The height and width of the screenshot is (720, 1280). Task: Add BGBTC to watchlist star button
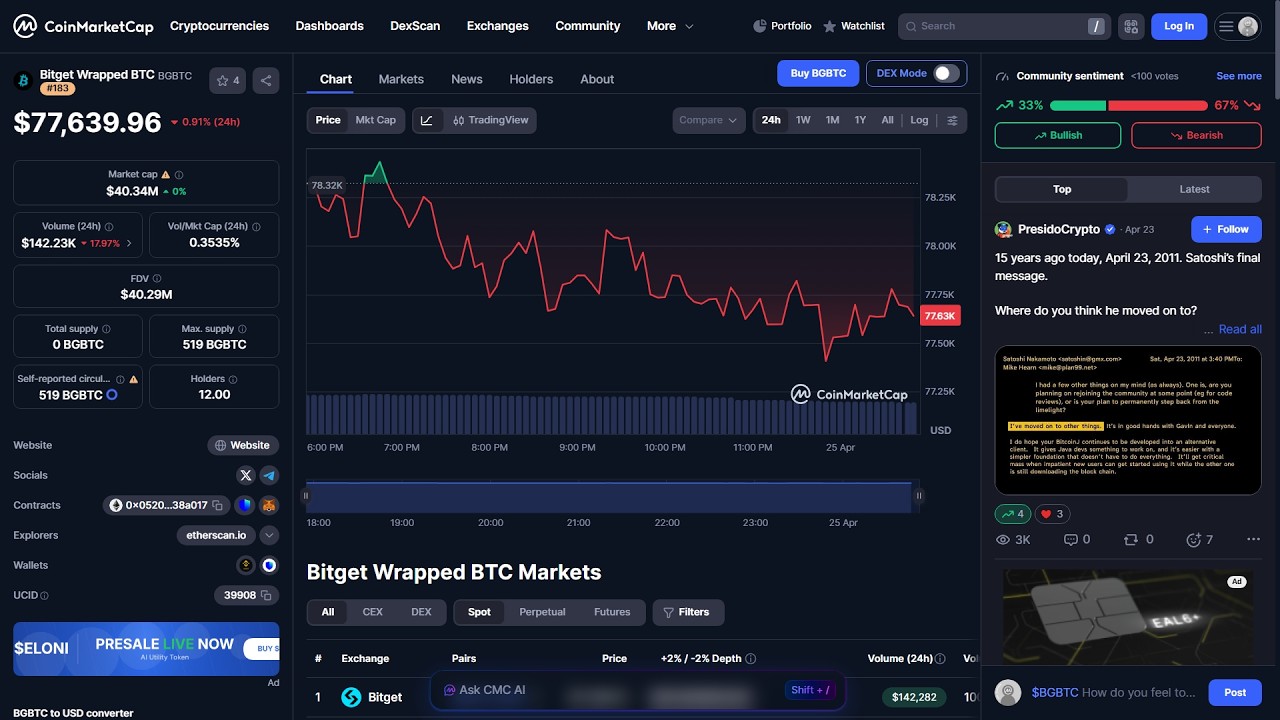(x=228, y=81)
